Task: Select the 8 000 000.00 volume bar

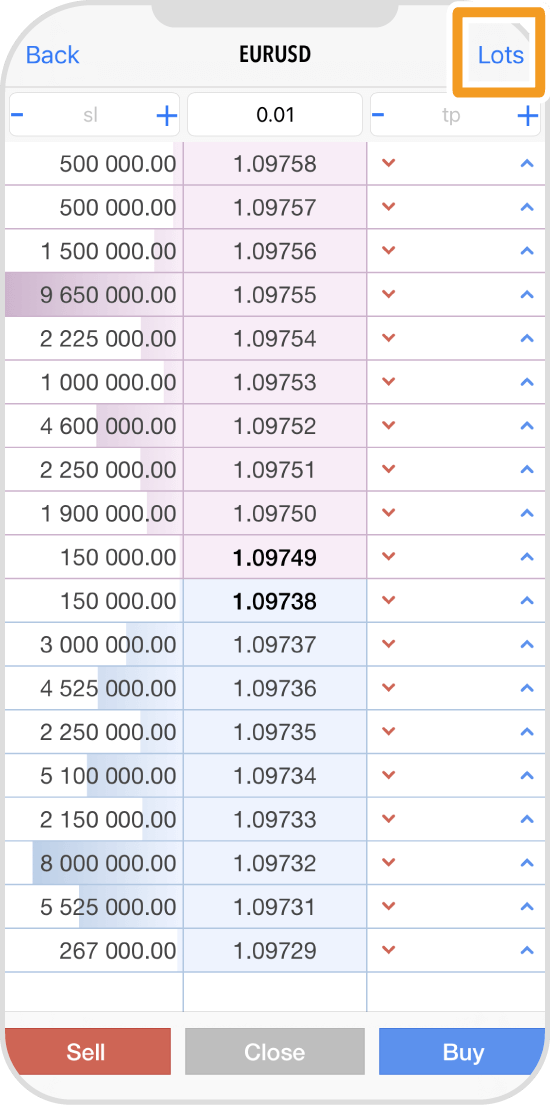Action: tap(107, 863)
